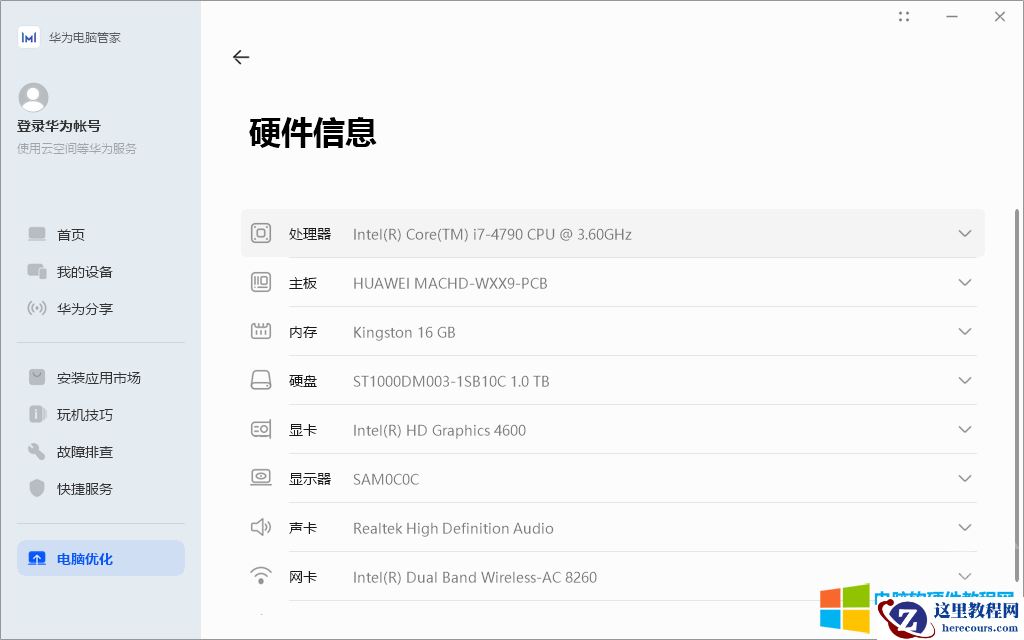
Task: Click the Wi-Fi icon next to 网卡
Action: [x=261, y=575]
